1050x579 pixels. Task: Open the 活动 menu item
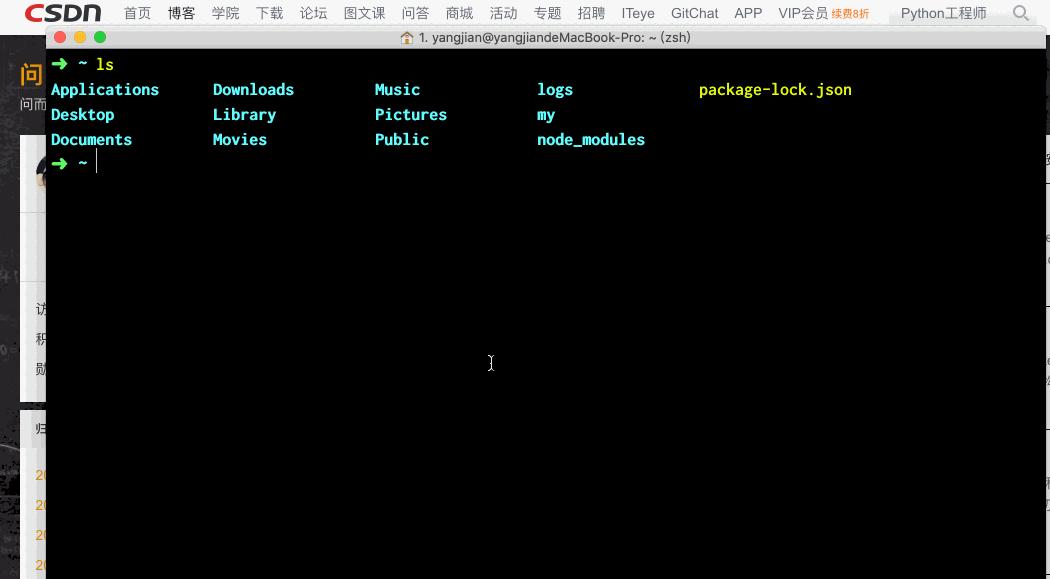[x=503, y=13]
